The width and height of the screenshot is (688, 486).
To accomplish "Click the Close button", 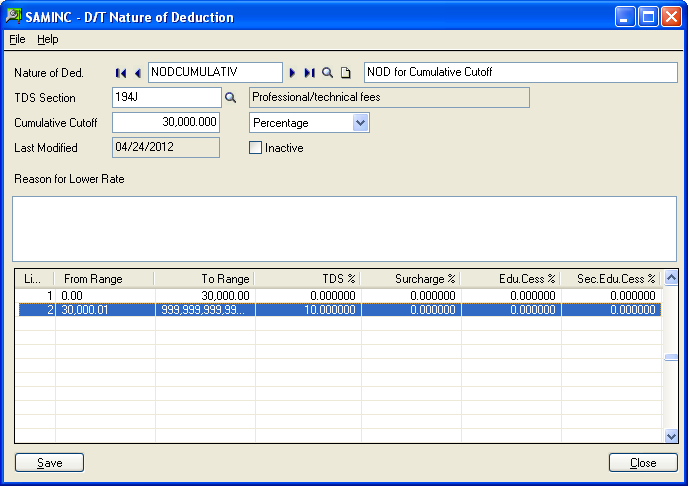I will click(643, 462).
